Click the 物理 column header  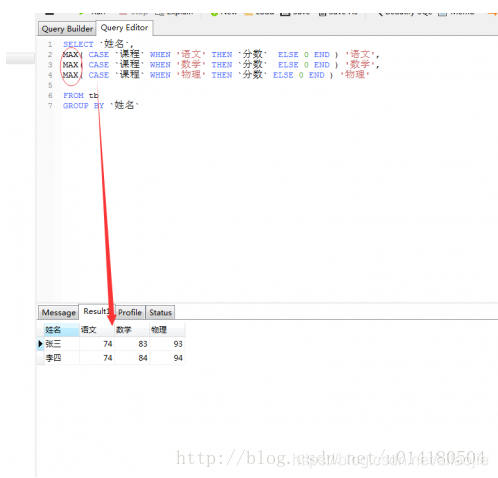tap(167, 330)
